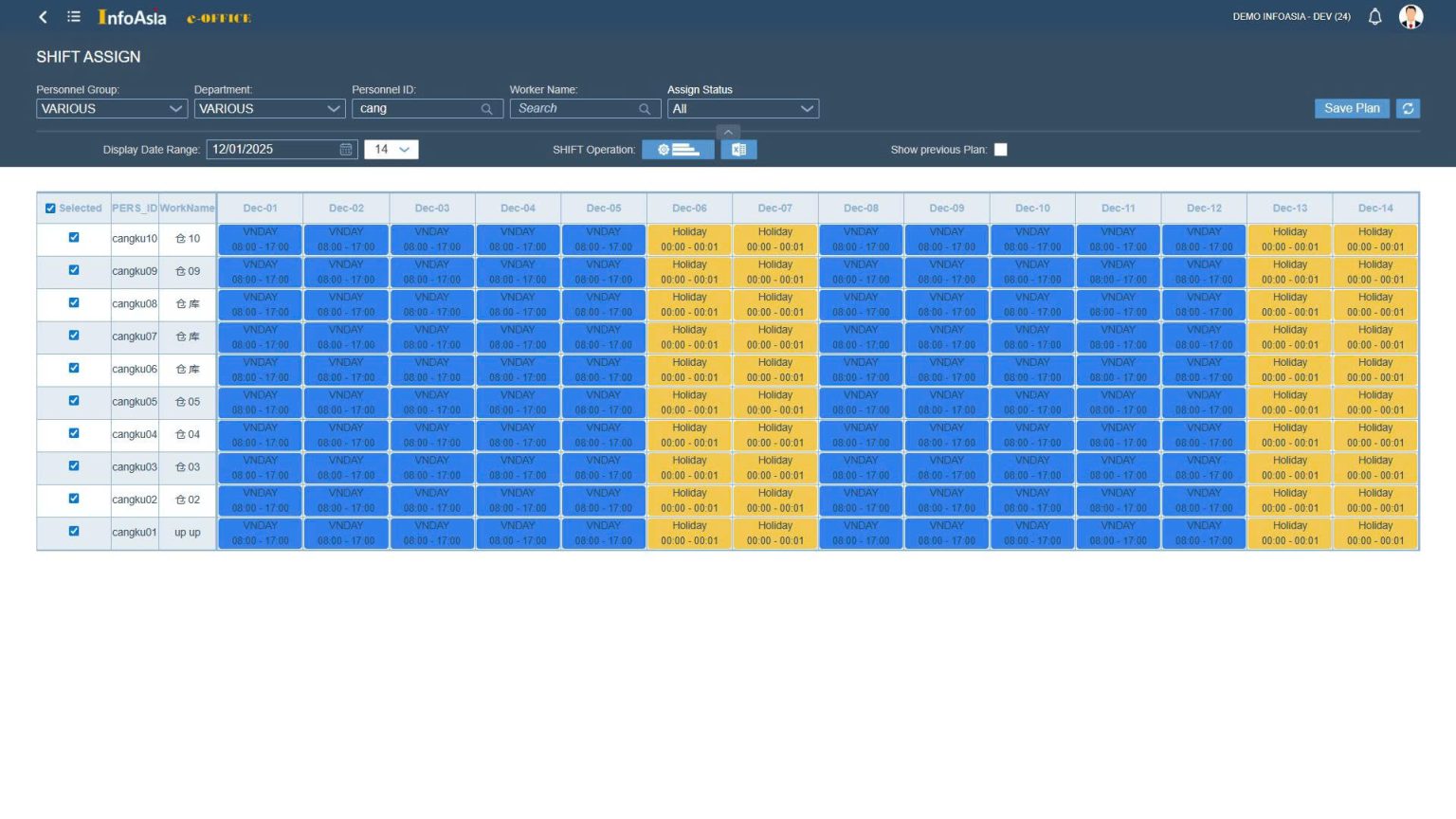Open the calendar picker for date range
The image size is (1456, 819).
click(346, 150)
